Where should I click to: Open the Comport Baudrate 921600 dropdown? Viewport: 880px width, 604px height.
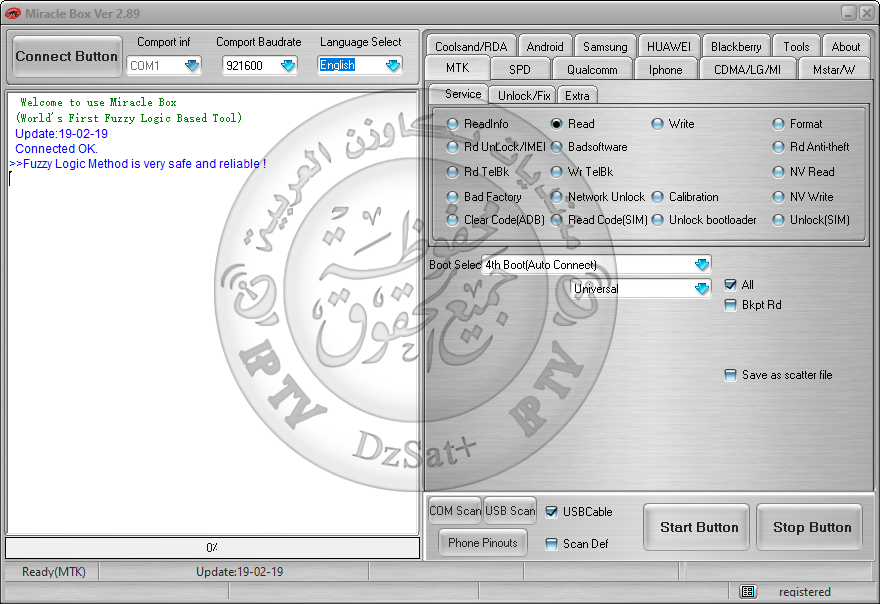click(288, 66)
